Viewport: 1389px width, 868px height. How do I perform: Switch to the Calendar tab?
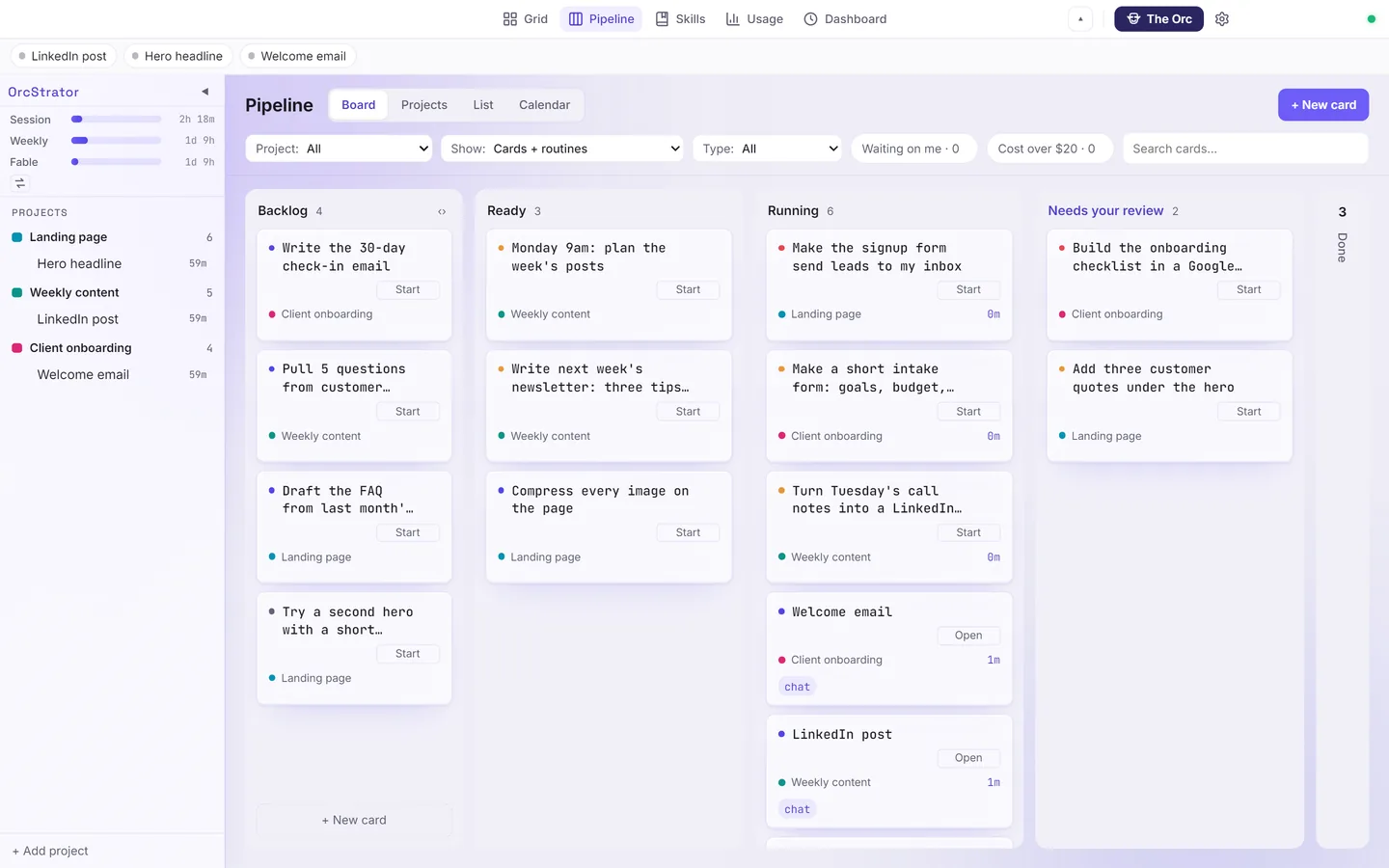(544, 105)
